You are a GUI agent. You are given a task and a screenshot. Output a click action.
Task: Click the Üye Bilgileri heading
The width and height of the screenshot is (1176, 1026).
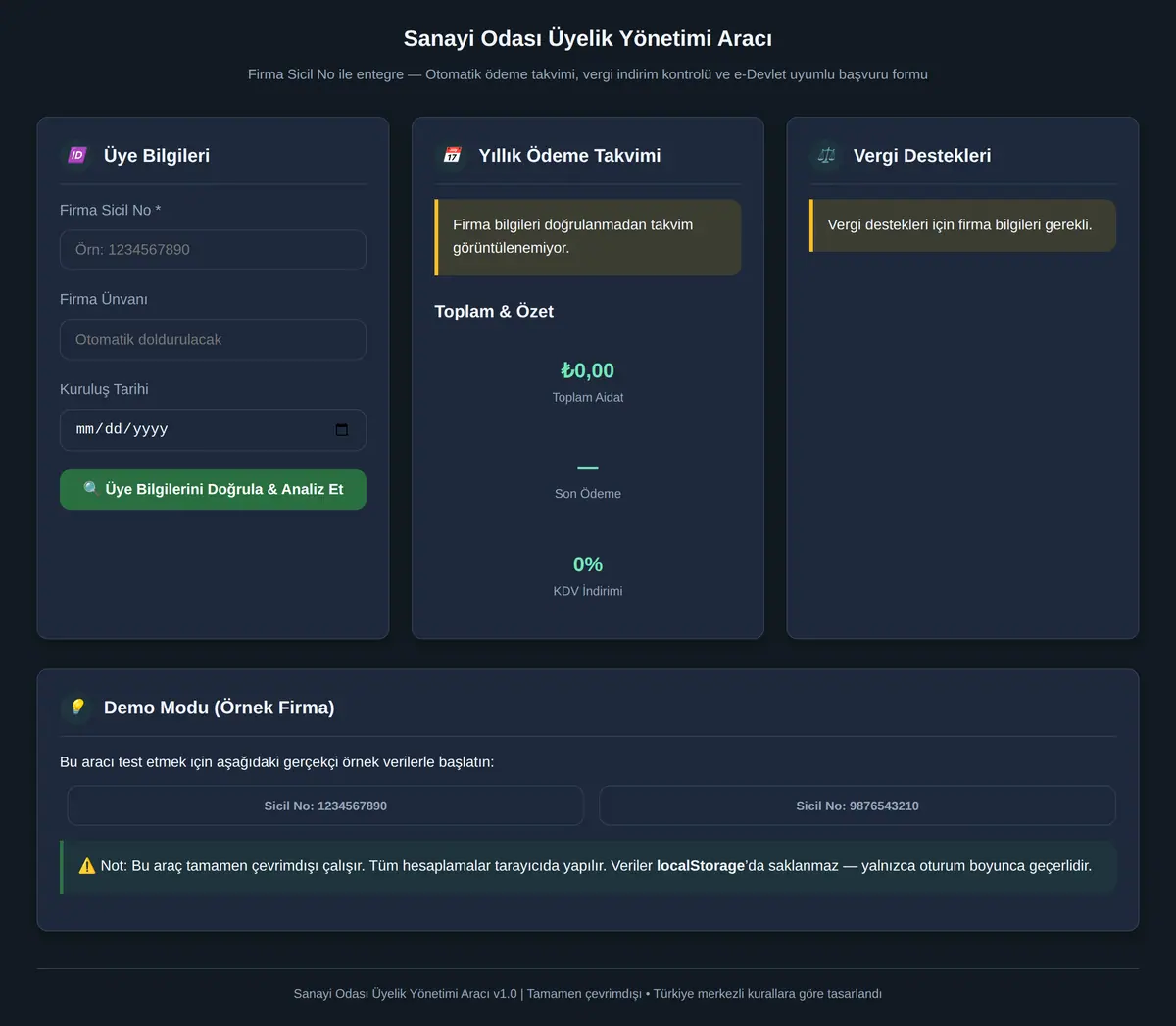click(x=157, y=155)
